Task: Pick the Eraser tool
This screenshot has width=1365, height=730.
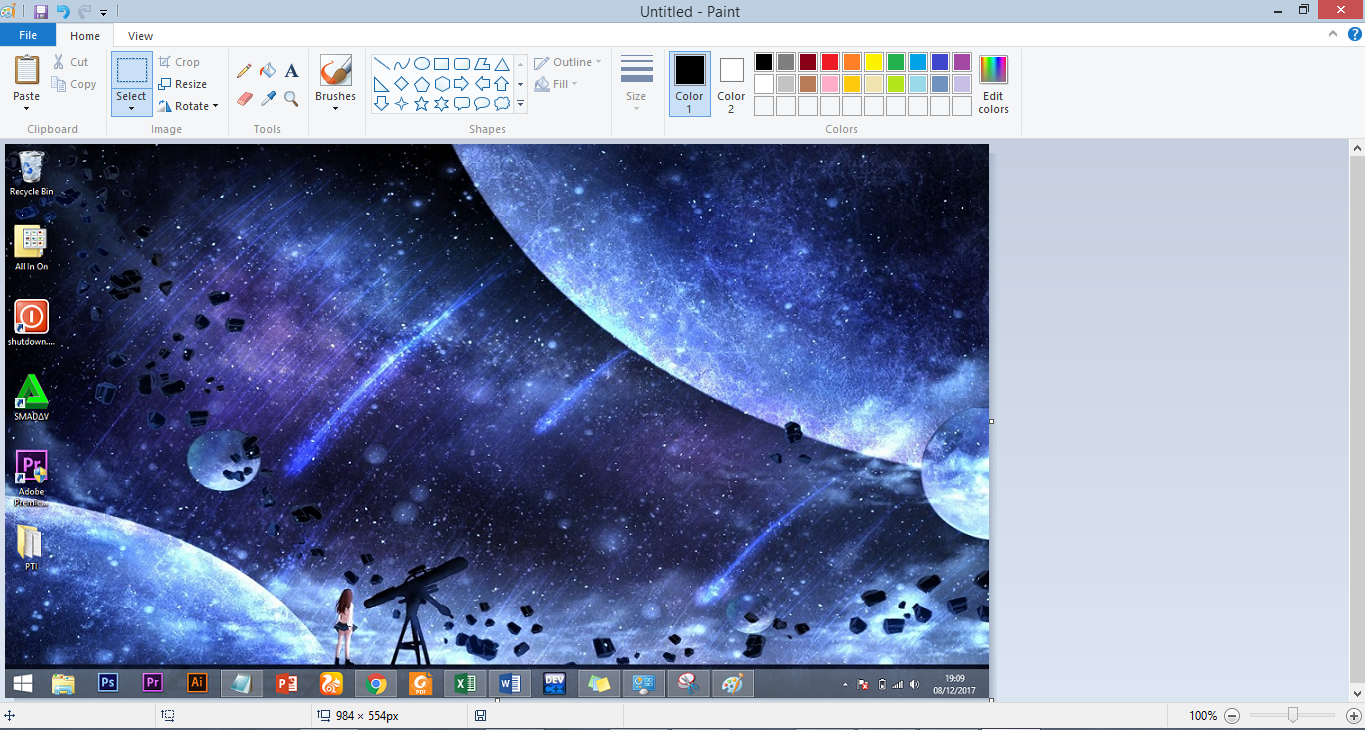Action: coord(244,98)
